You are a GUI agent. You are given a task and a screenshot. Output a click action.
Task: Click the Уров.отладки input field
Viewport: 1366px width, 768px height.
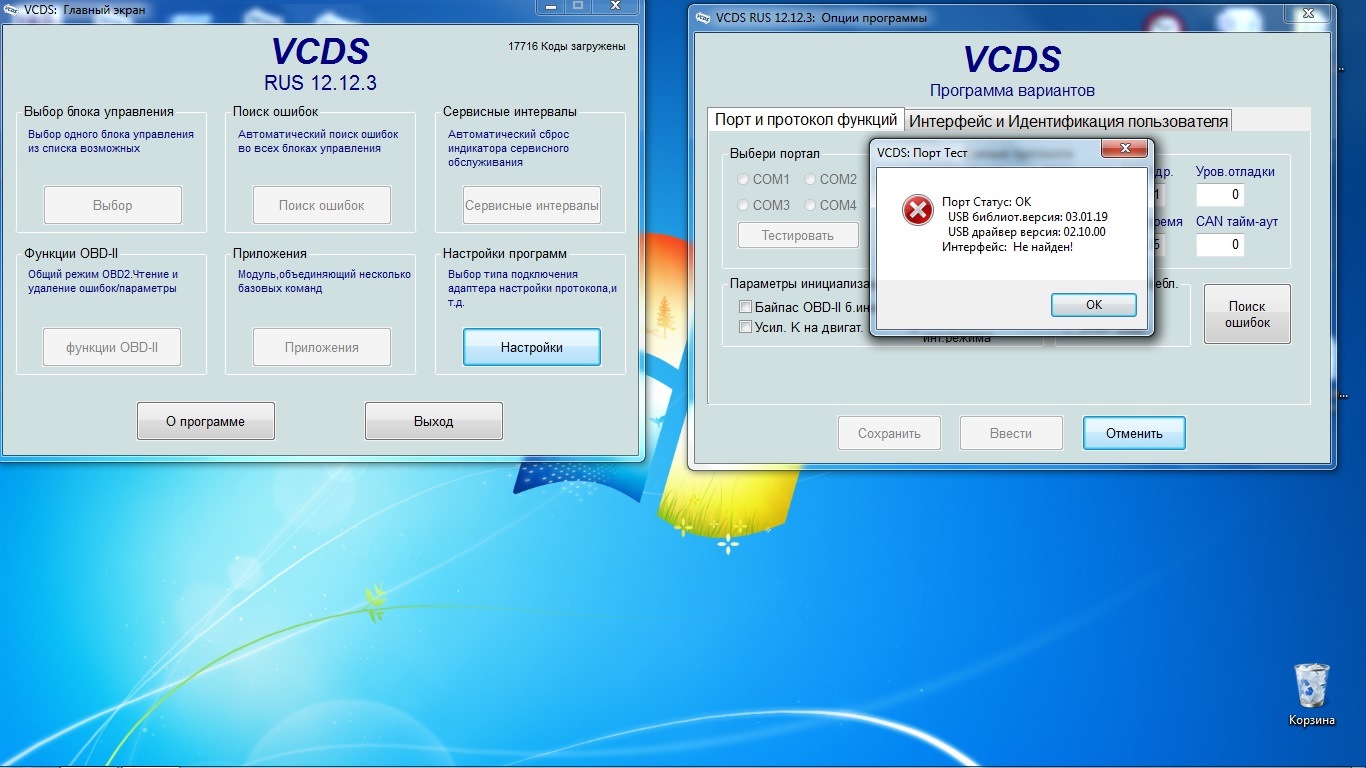click(1220, 195)
